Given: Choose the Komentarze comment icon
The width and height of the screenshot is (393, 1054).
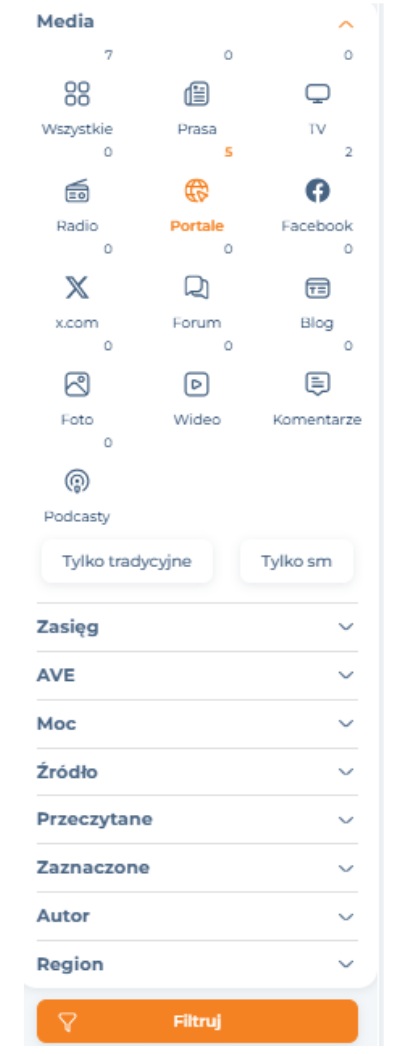Looking at the screenshot, I should [317, 384].
